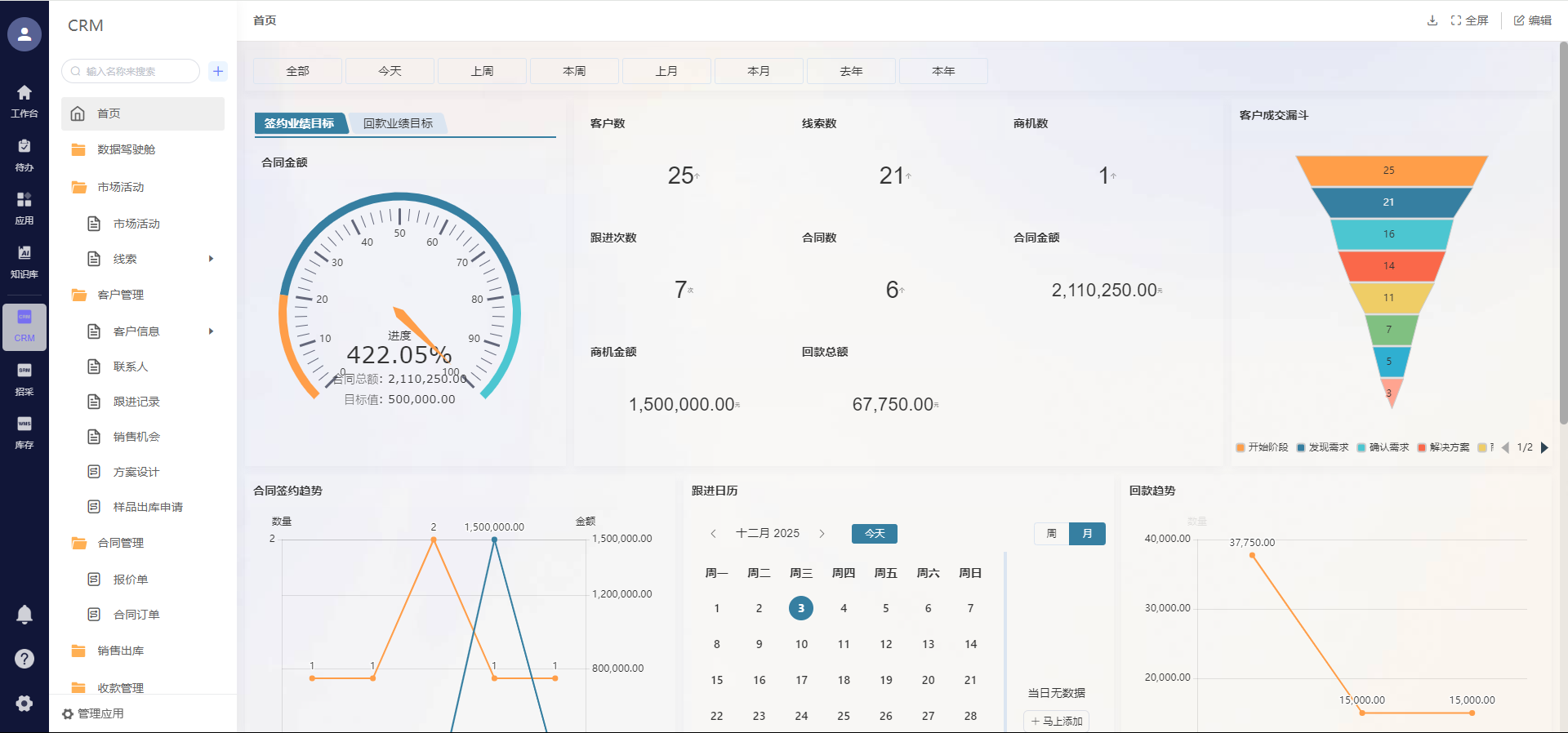Click the 今天 button in calendar
This screenshot has width=1568, height=733.
pyautogui.click(x=874, y=534)
